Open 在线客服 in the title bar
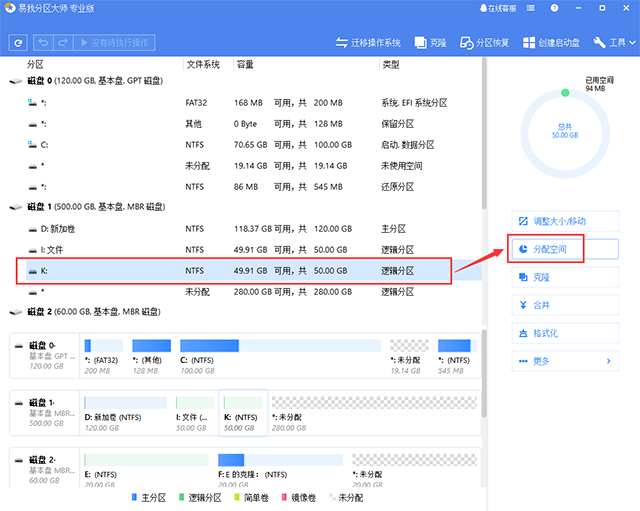The width and height of the screenshot is (640, 511). pyautogui.click(x=499, y=10)
